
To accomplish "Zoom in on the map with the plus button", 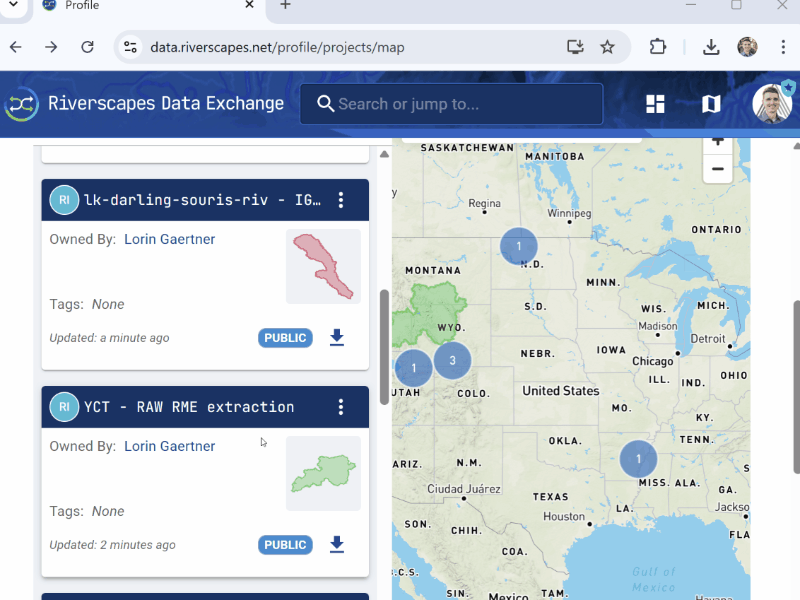I will click(717, 141).
